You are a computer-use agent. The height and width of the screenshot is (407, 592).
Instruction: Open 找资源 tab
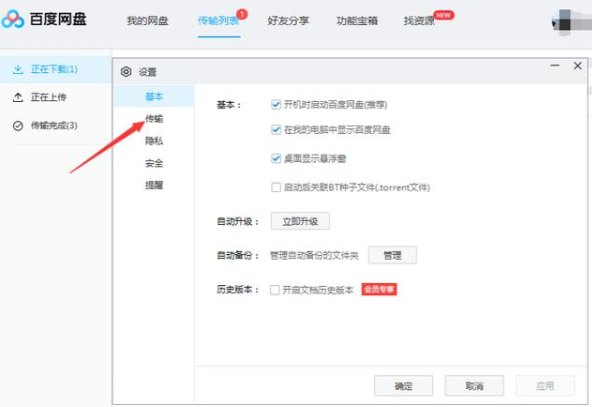pos(419,21)
